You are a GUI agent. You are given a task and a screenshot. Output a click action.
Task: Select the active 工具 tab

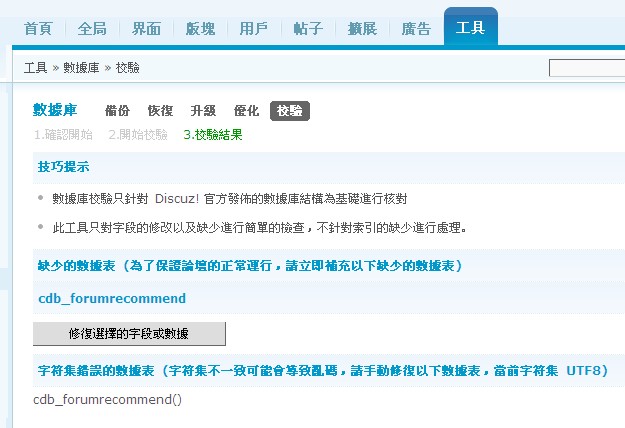(471, 28)
